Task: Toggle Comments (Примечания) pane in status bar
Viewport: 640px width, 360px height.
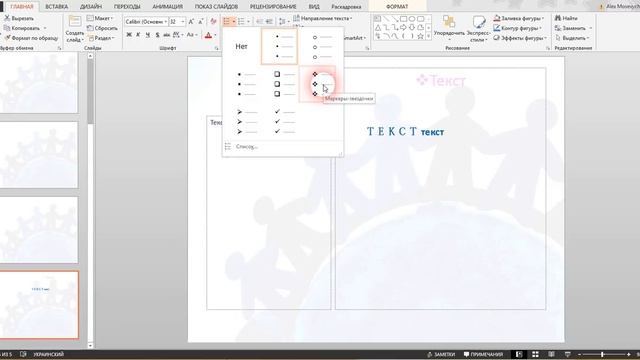Action: pos(484,354)
